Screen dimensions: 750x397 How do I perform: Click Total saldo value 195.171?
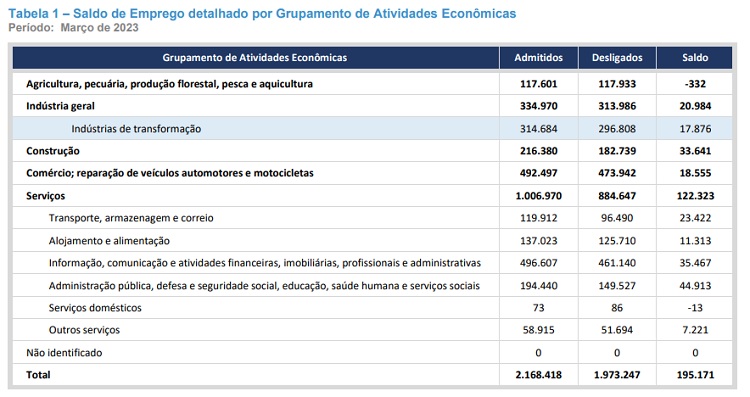point(695,375)
